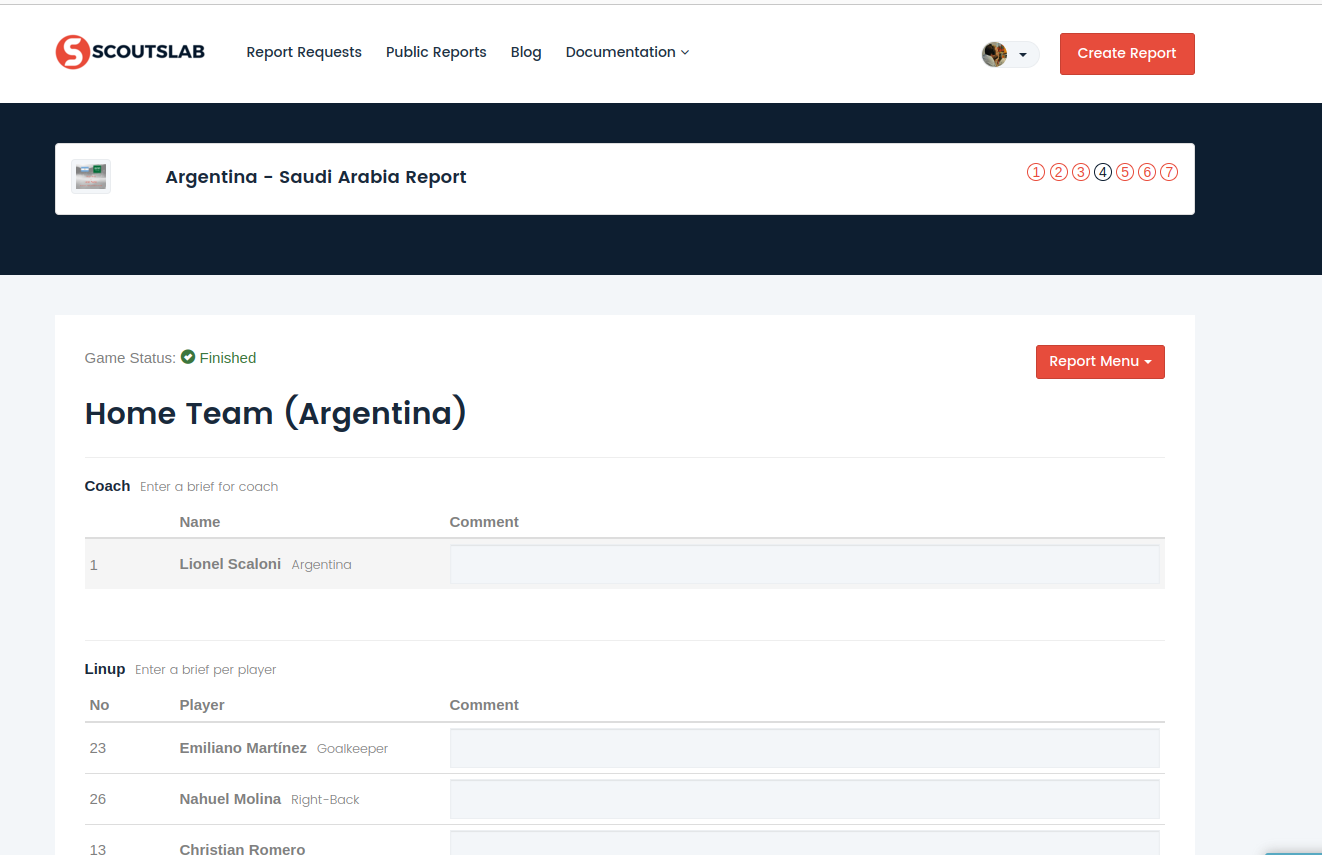Click the ScoutsLab logo
The width and height of the screenshot is (1322, 855).
coord(130,52)
